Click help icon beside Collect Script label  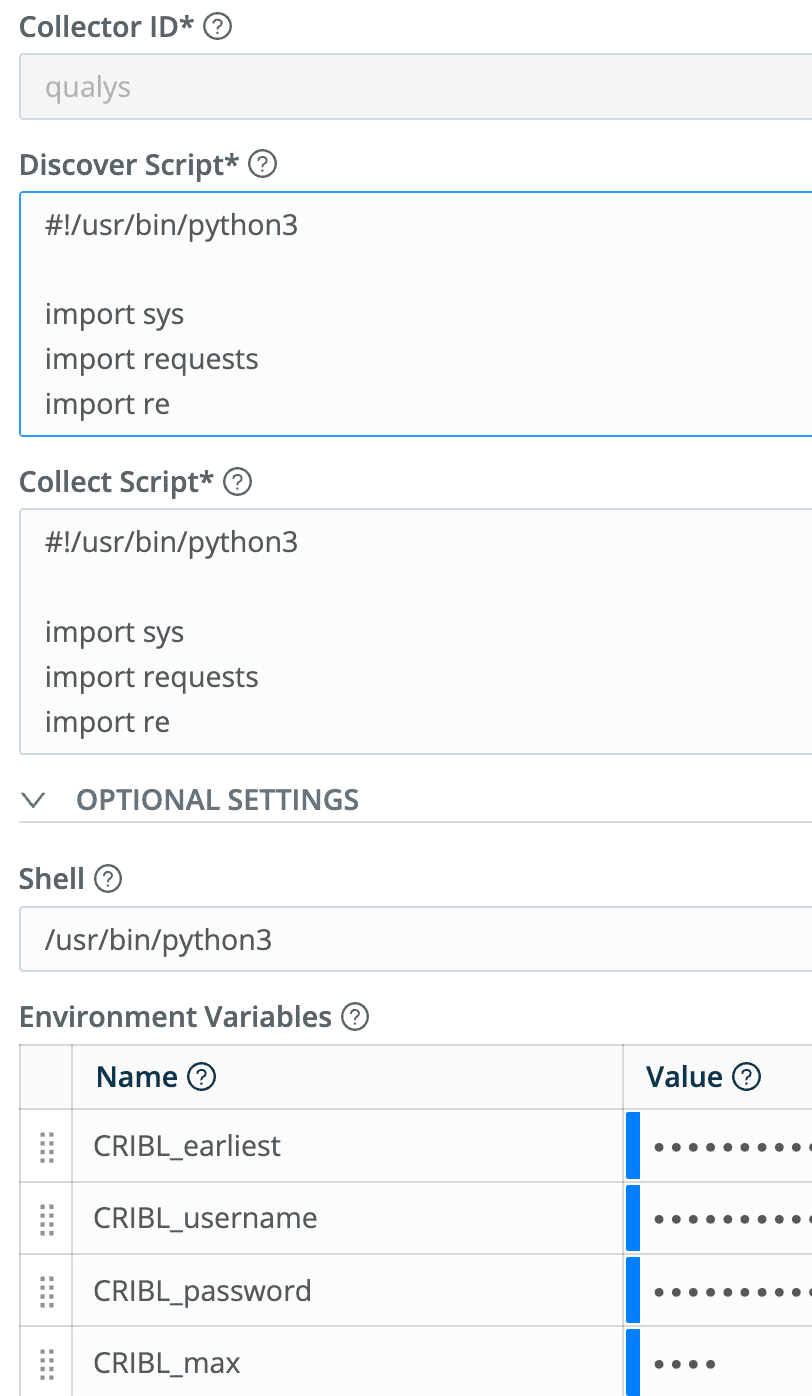(237, 482)
